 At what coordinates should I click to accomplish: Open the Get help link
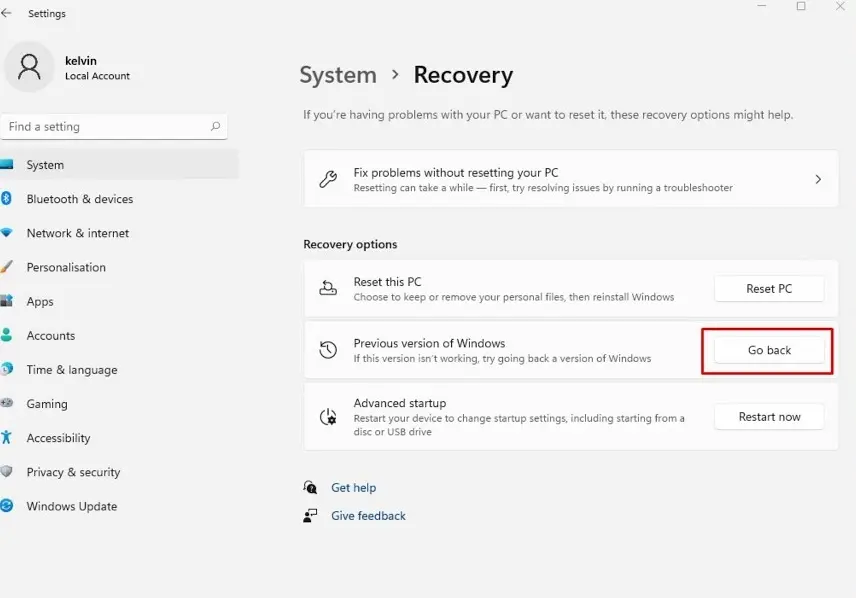pyautogui.click(x=353, y=487)
